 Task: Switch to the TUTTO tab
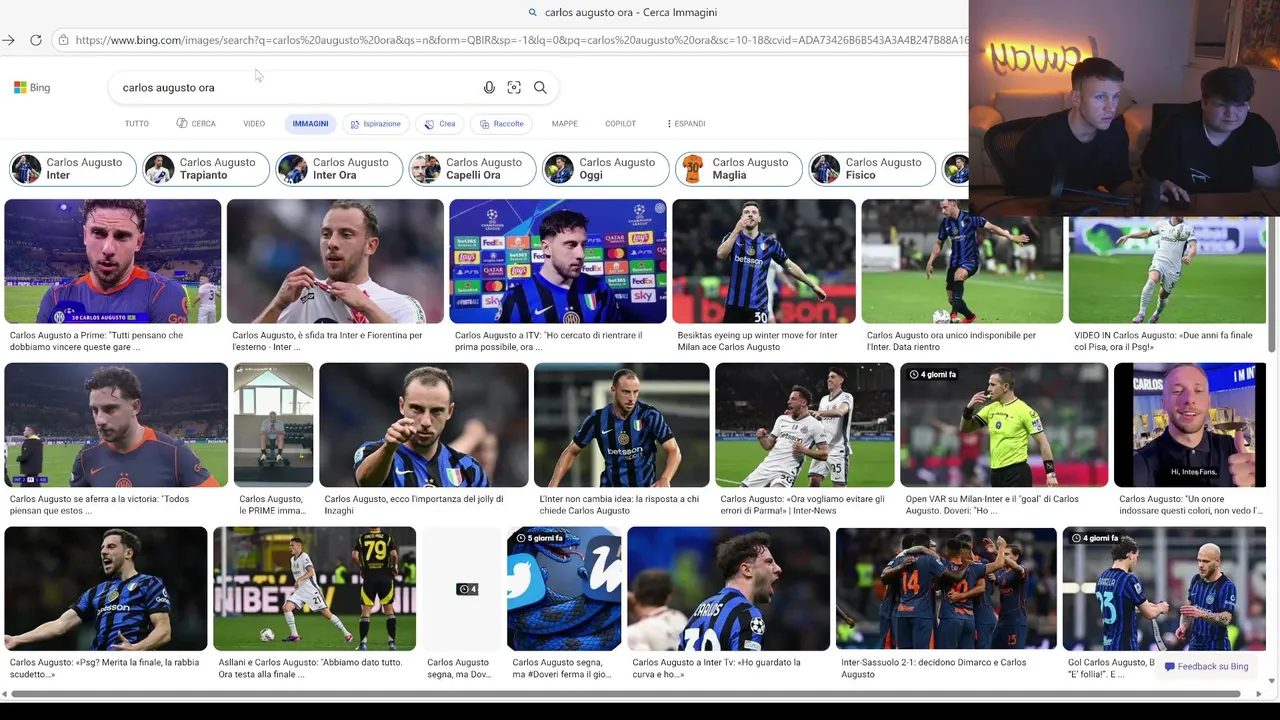click(x=137, y=124)
